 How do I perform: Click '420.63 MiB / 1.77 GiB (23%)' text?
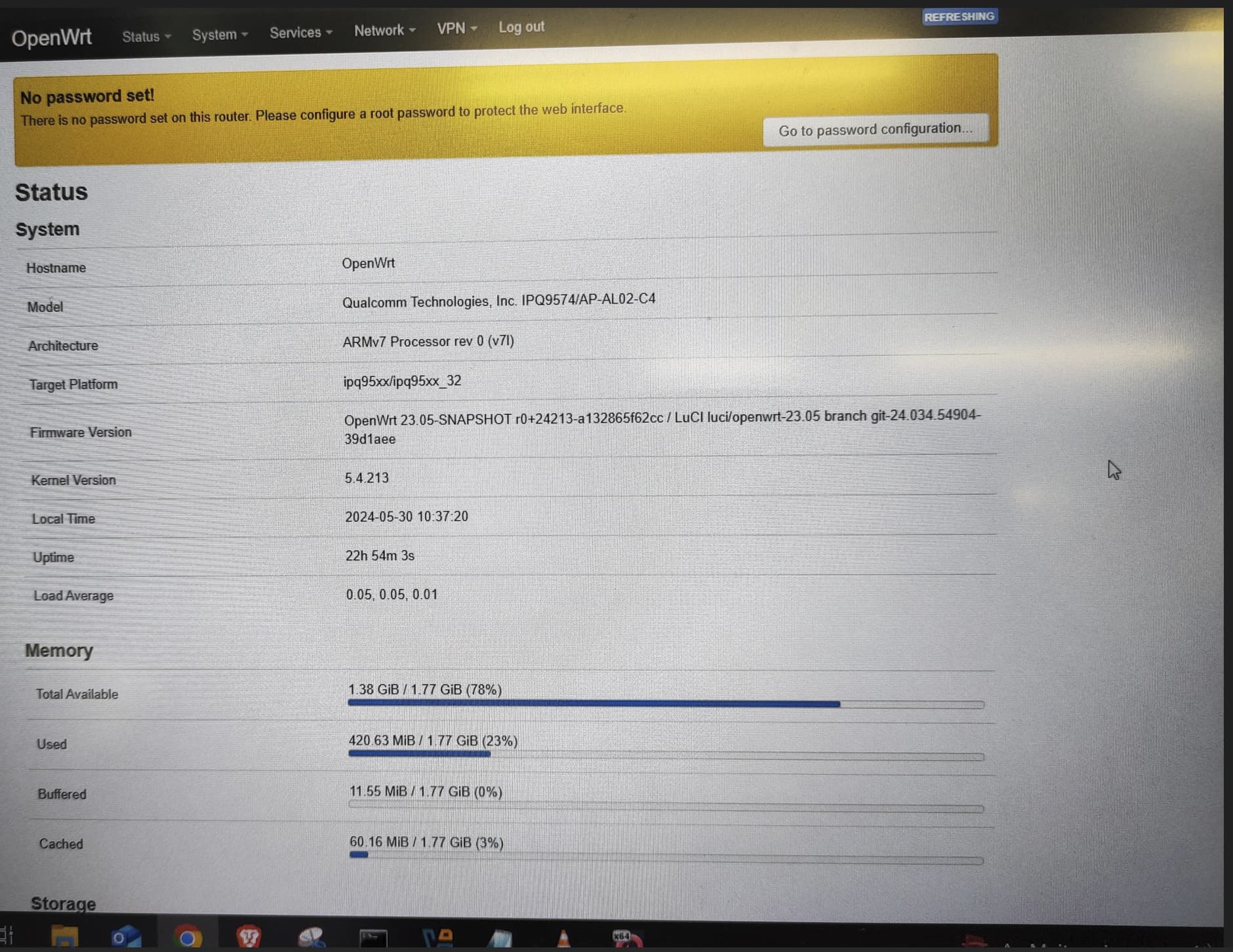click(433, 741)
